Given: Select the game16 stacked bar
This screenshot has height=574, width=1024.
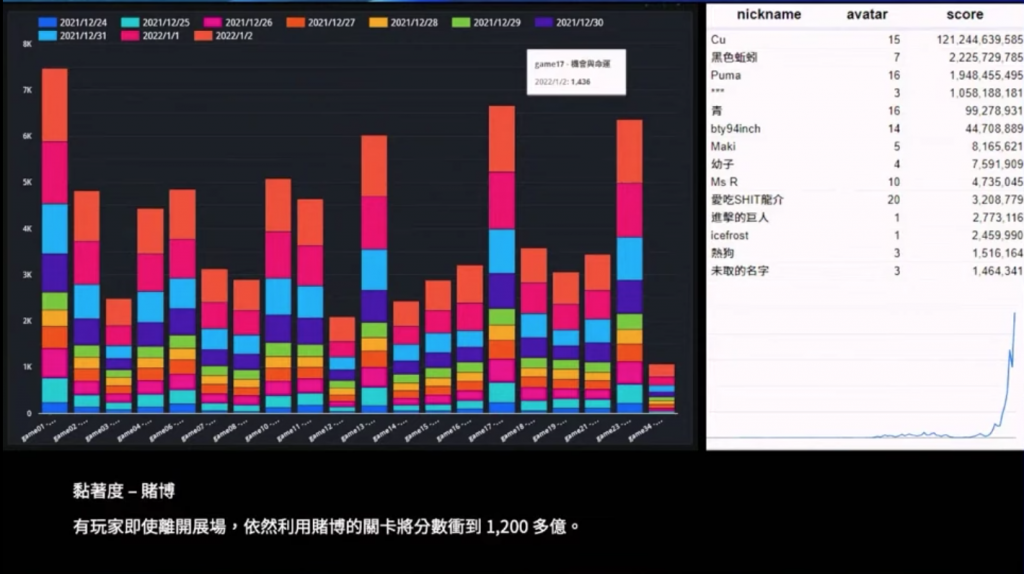Looking at the screenshot, I should click(470, 339).
